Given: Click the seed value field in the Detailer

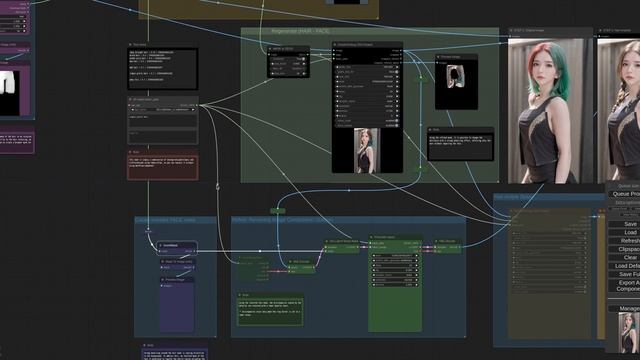Looking at the screenshot, I should pyautogui.click(x=367, y=82).
